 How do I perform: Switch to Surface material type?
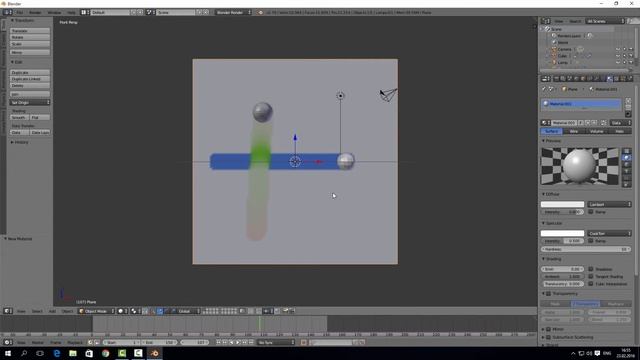[x=551, y=131]
